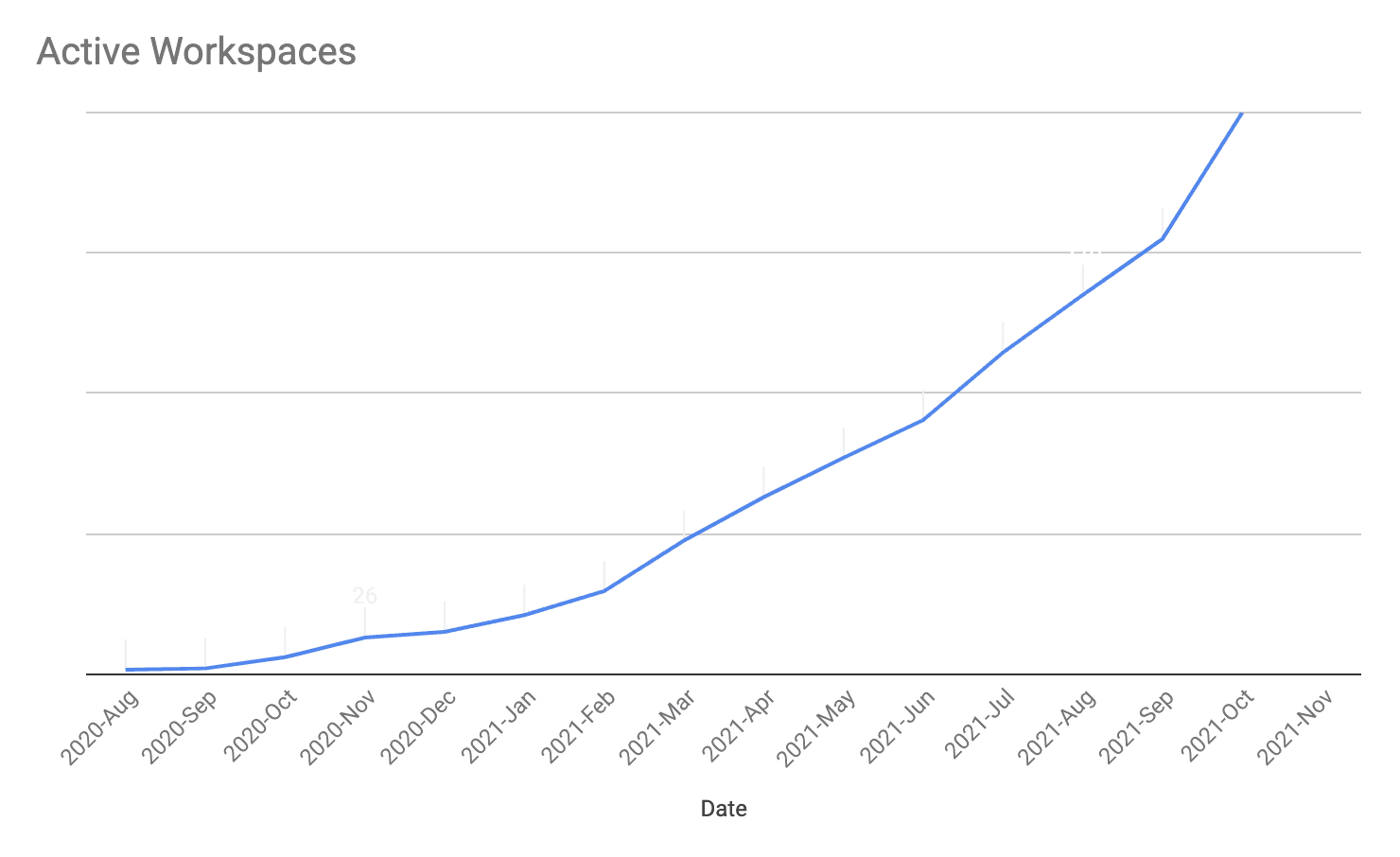Select the 2021-Oct x-axis label
The width and height of the screenshot is (1400, 857).
[1216, 726]
